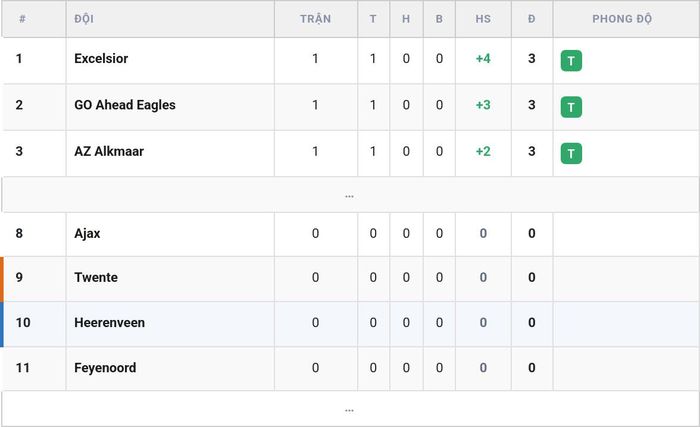Open the Feyenoord team link
This screenshot has height=427, width=700.
point(105,368)
